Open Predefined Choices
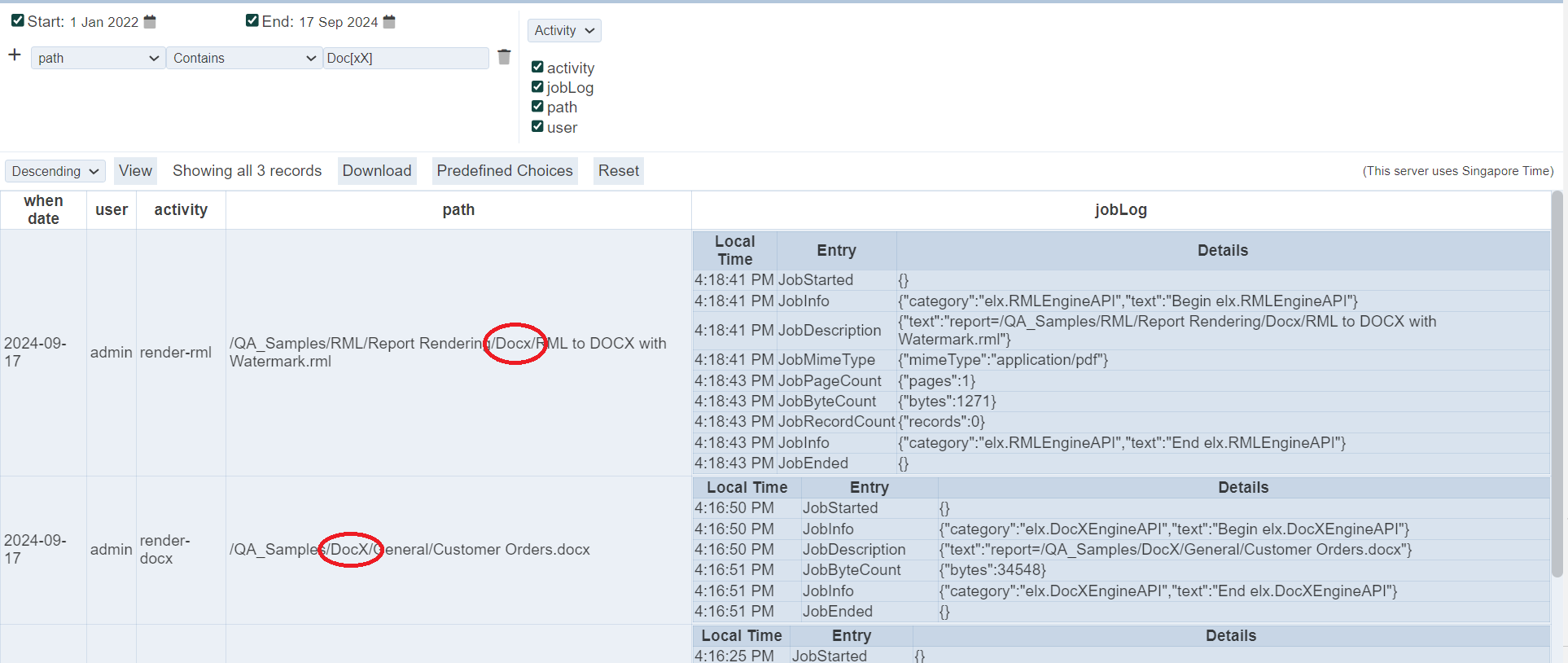Viewport: 1568px width, 663px height. pos(505,171)
